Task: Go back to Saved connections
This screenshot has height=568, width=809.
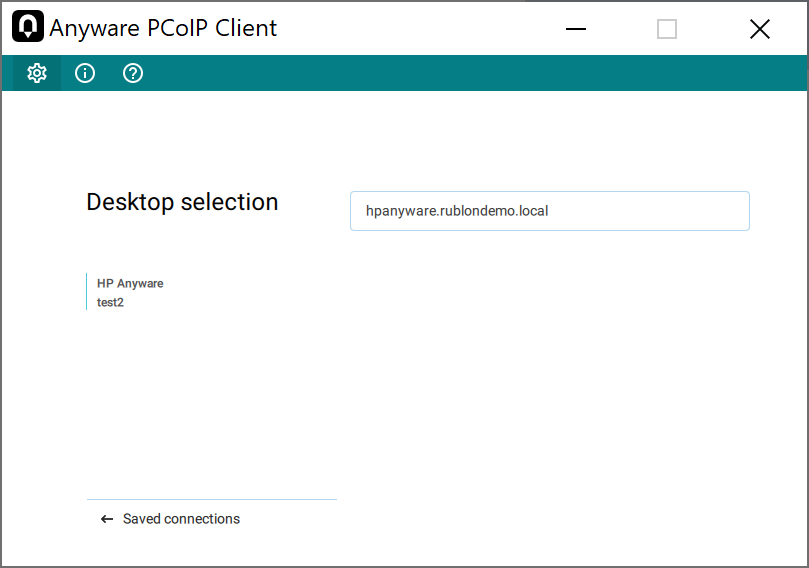Action: (x=181, y=519)
